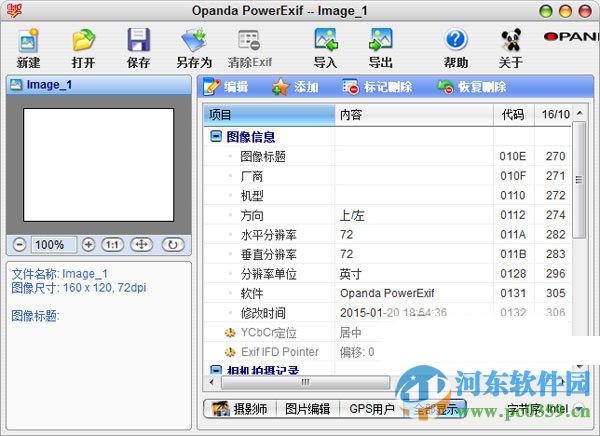The height and width of the screenshot is (436, 600).
Task: Click the 代码 column header
Action: [x=514, y=114]
